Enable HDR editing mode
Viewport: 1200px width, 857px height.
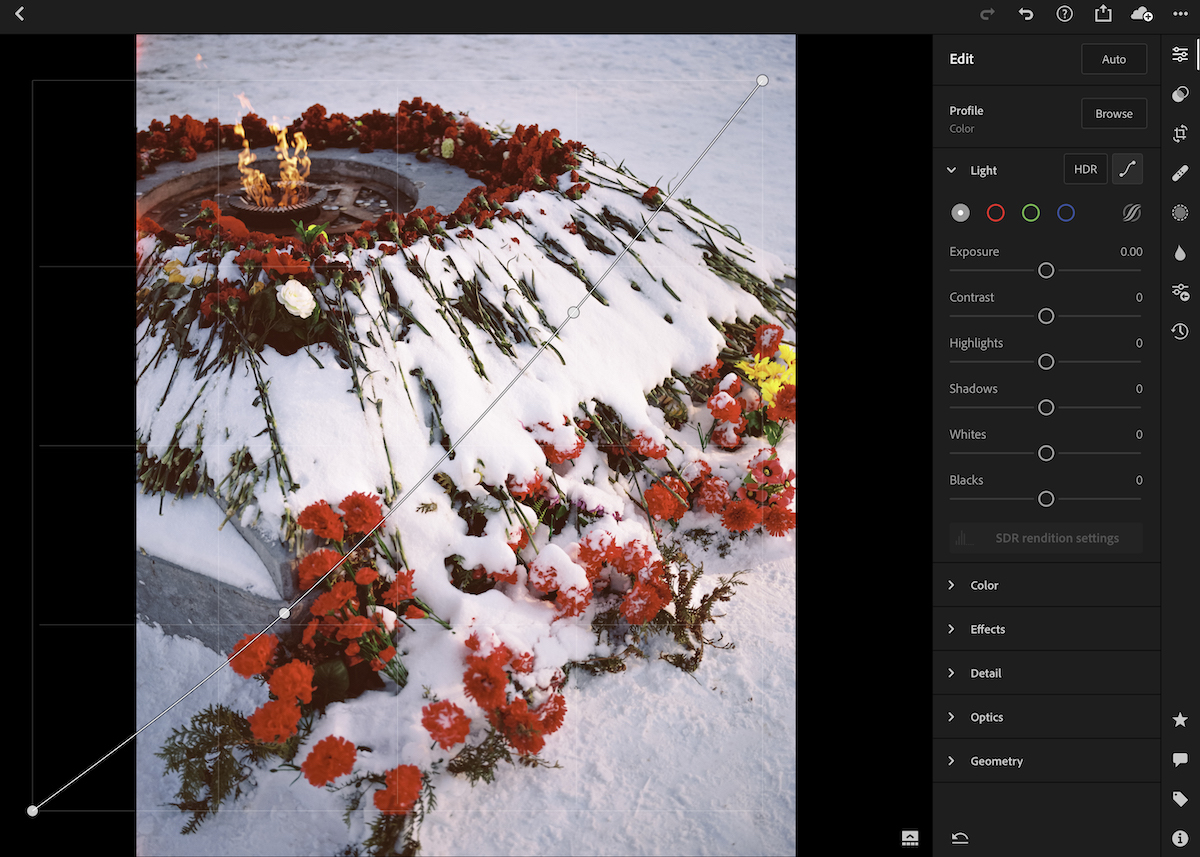tap(1085, 168)
